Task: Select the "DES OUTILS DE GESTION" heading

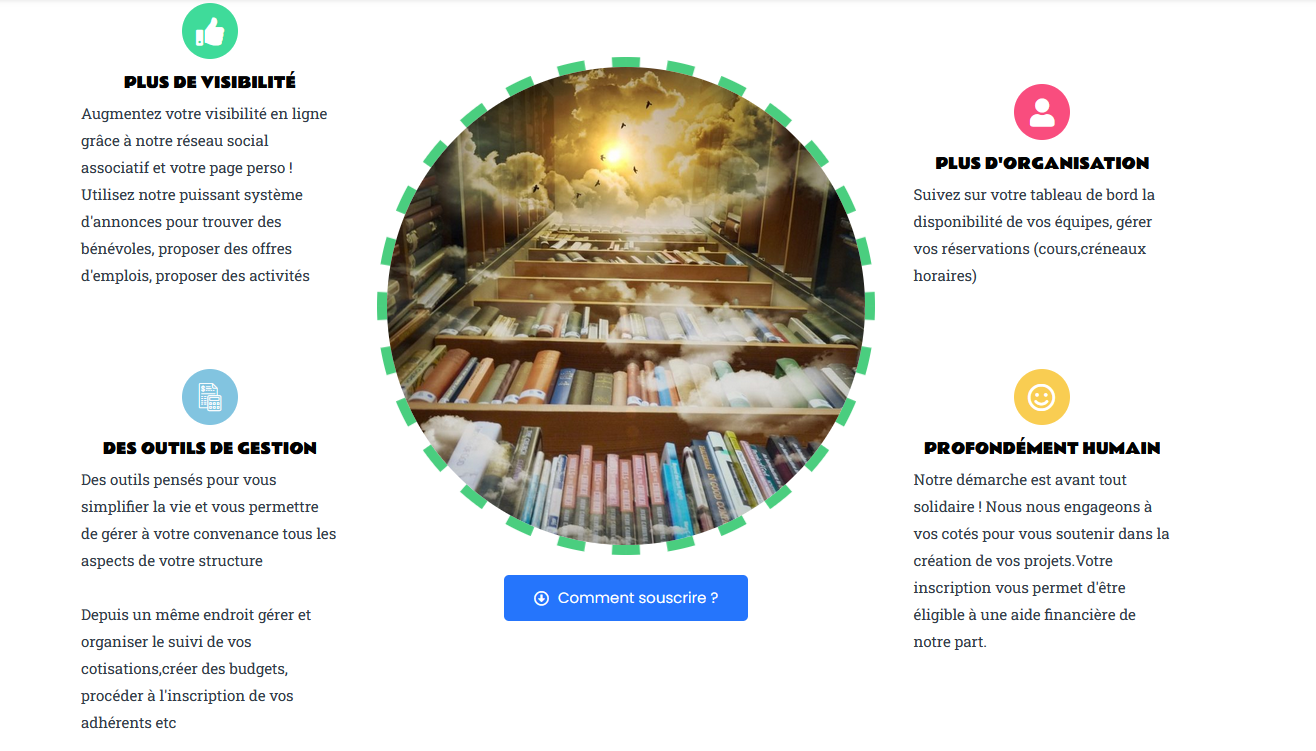Action: click(210, 448)
